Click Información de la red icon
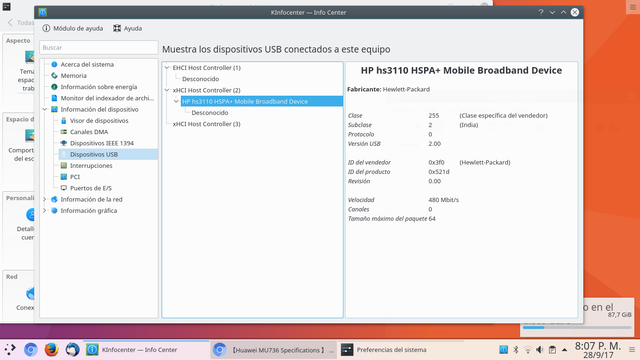The image size is (640, 360). [54, 199]
